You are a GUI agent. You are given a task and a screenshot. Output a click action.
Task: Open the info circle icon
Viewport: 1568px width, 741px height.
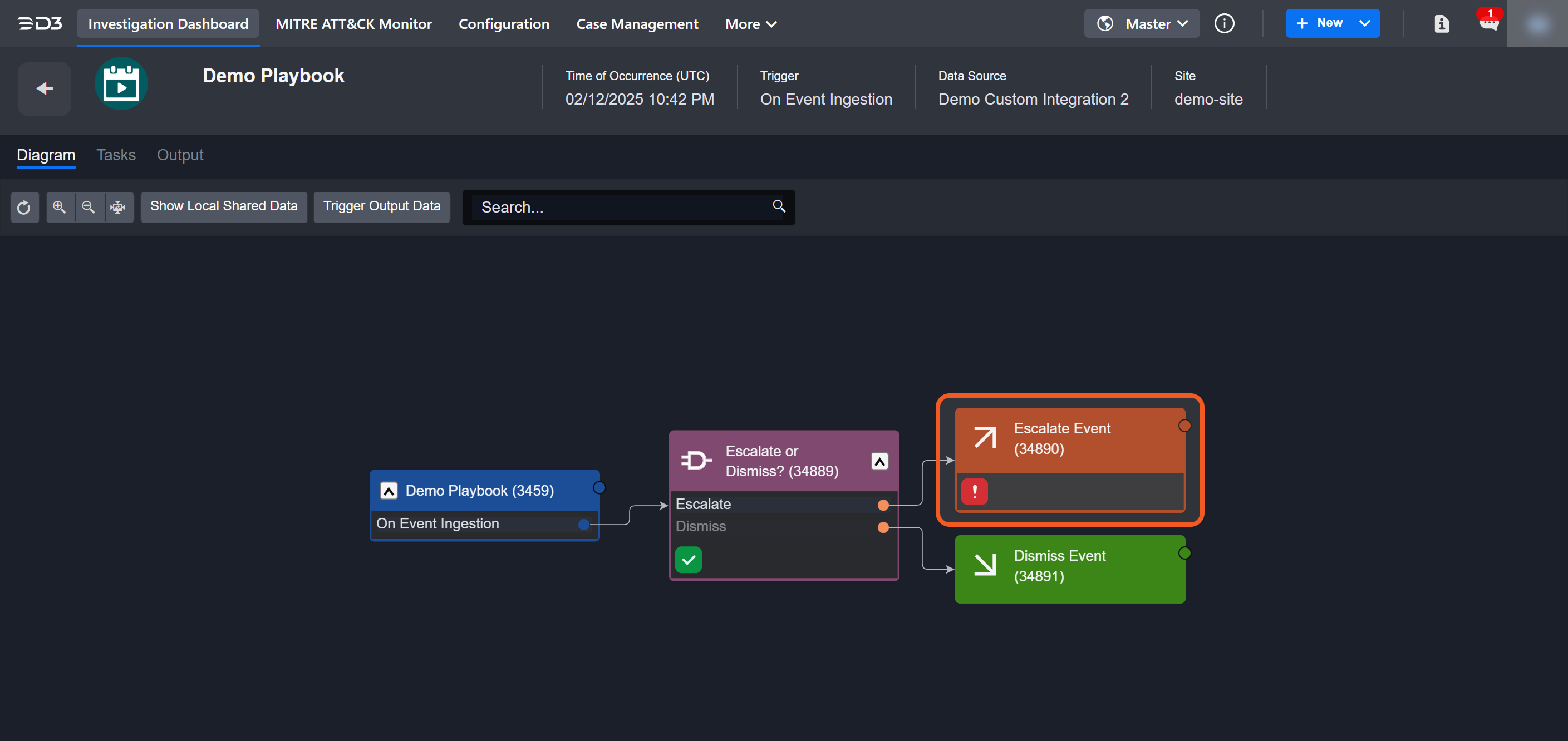1224,24
